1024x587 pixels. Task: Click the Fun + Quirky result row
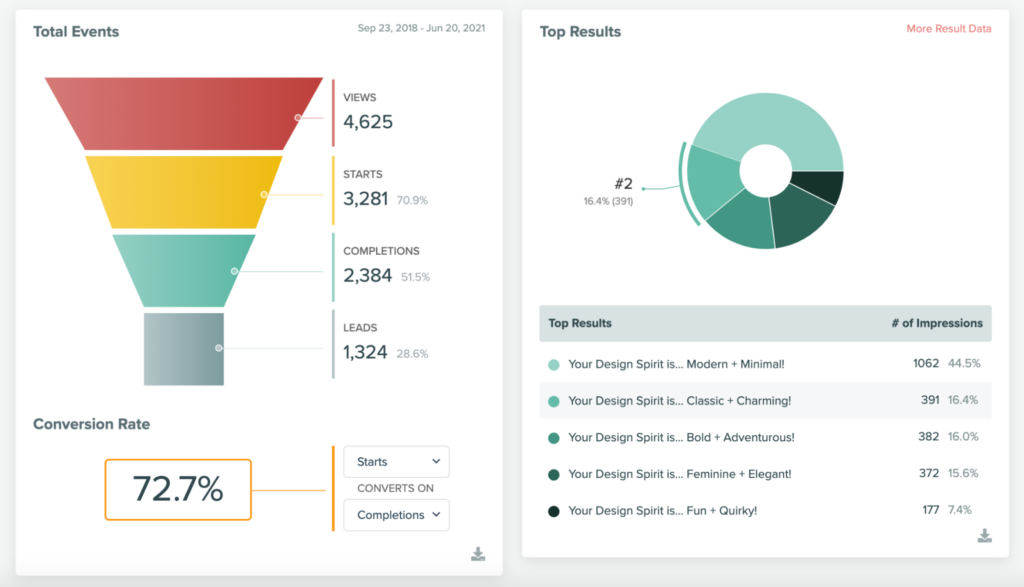pyautogui.click(x=765, y=510)
